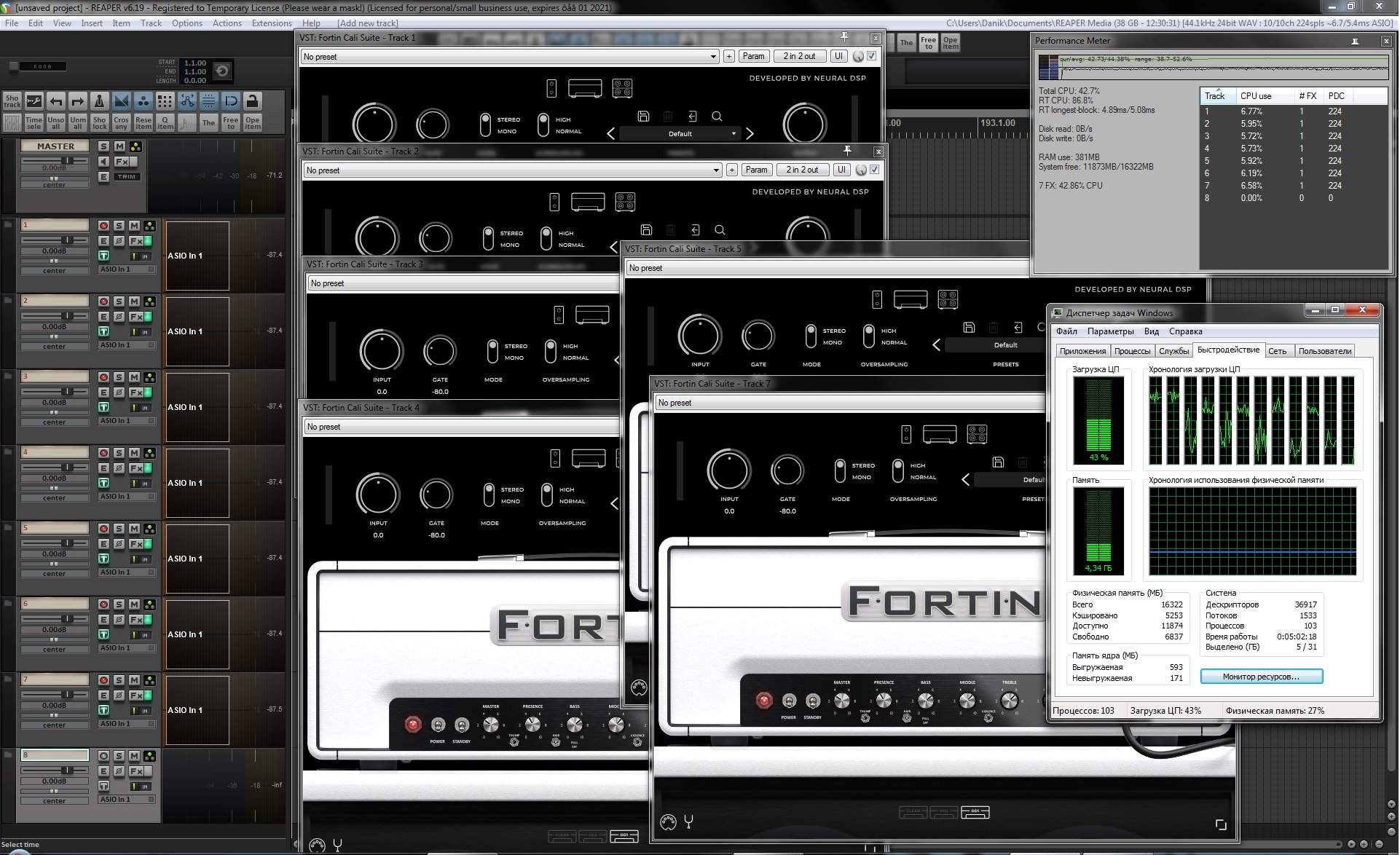This screenshot has width=1400, height=855.
Task: Open the FX chain for track 1
Action: click(135, 241)
